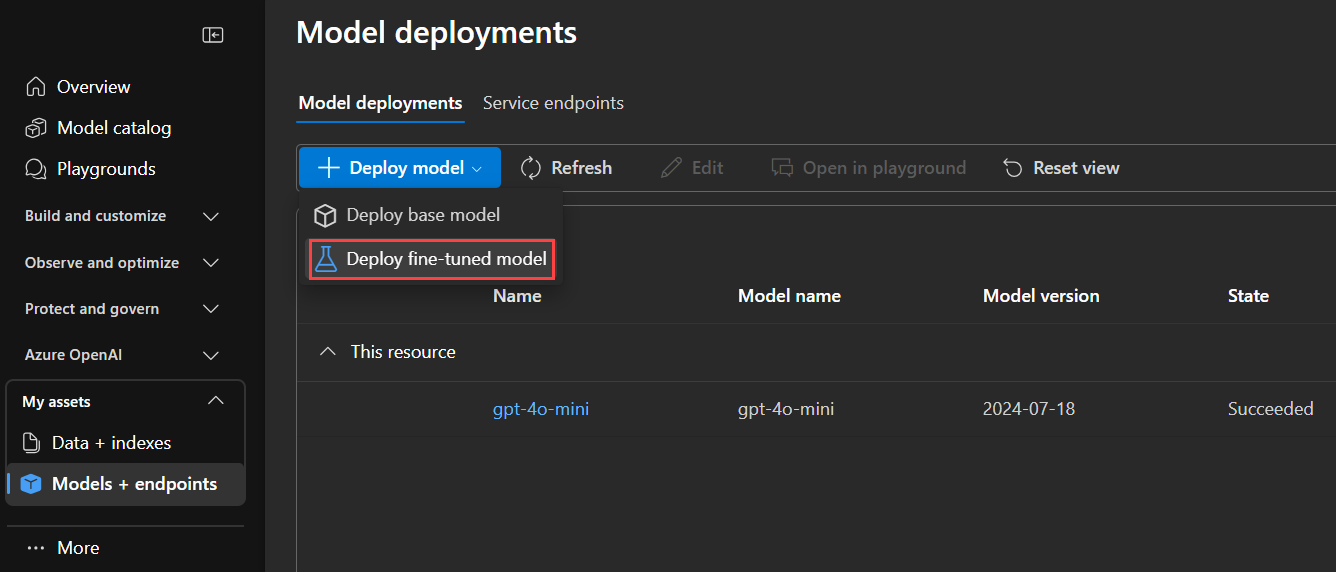Click the Playgrounds chat bubble icon

click(x=36, y=169)
